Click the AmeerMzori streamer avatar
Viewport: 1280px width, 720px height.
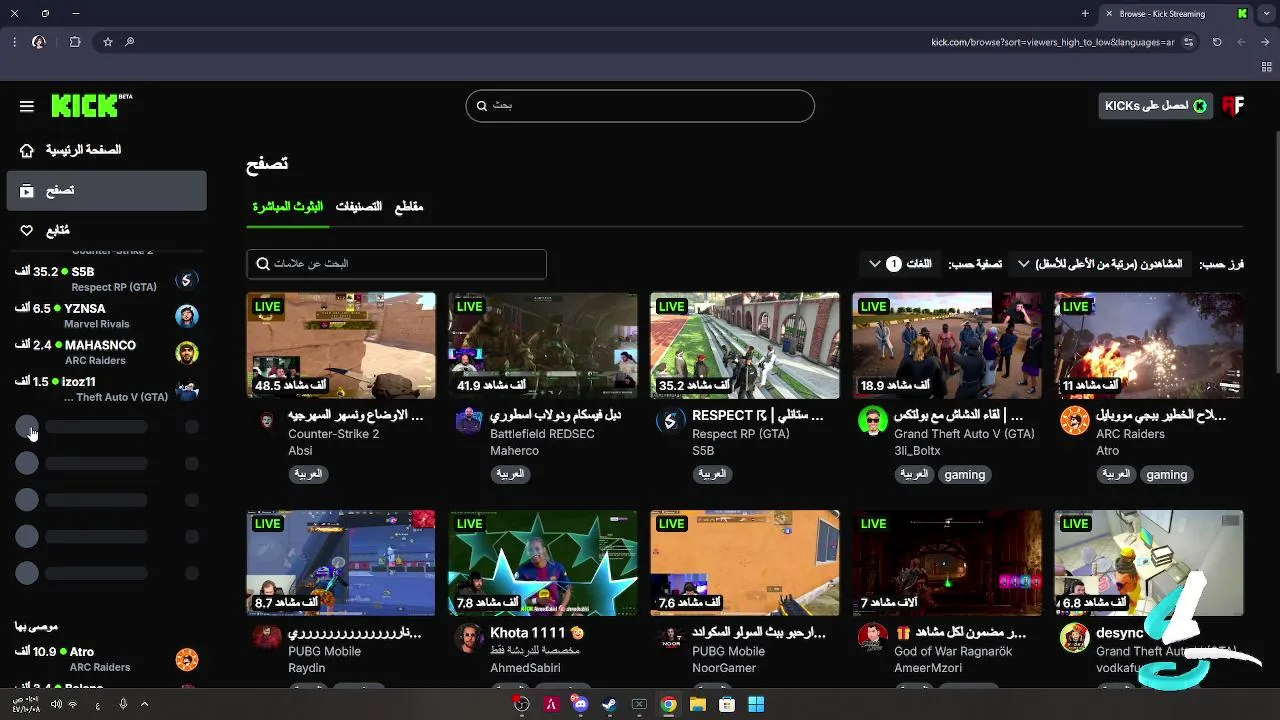pos(872,638)
